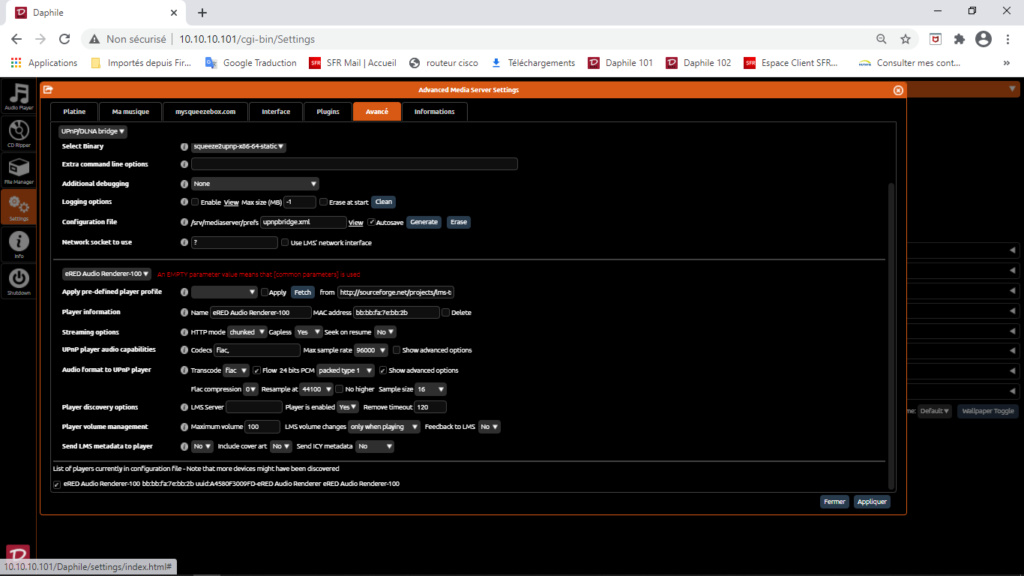This screenshot has width=1024, height=576.
Task: Click the Generate configuration button
Action: pos(424,223)
